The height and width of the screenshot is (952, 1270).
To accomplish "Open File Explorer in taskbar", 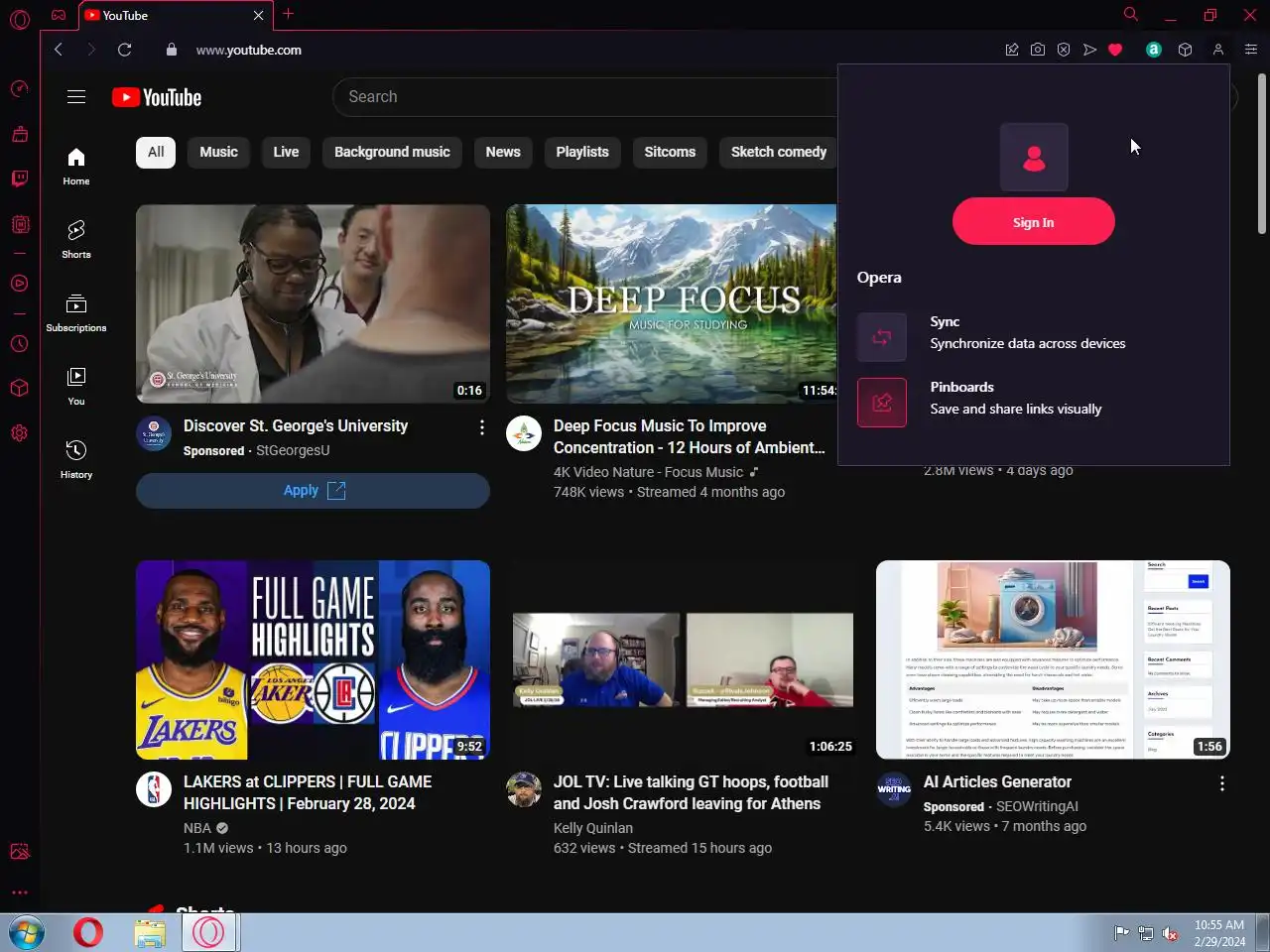I will (150, 933).
